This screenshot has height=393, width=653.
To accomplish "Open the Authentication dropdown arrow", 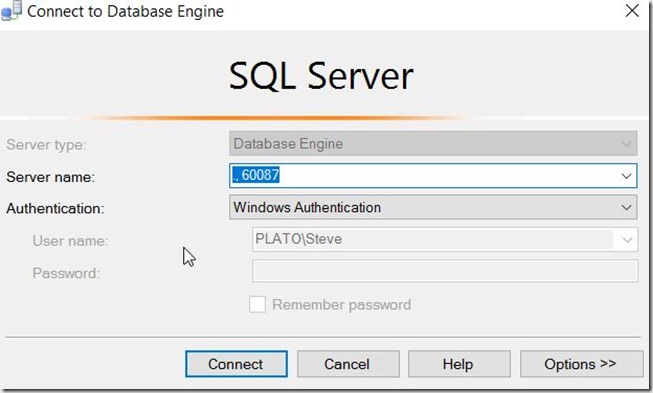I will [626, 207].
